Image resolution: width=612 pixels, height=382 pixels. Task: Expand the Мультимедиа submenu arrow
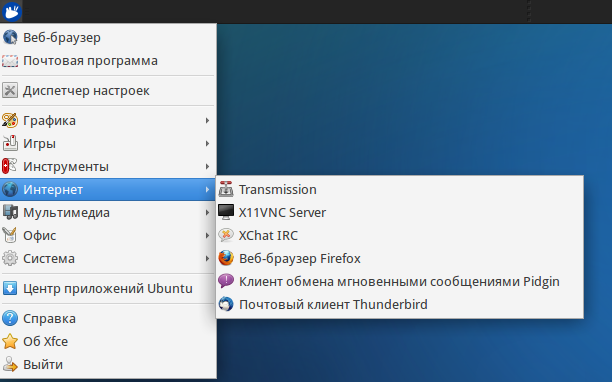(x=207, y=213)
